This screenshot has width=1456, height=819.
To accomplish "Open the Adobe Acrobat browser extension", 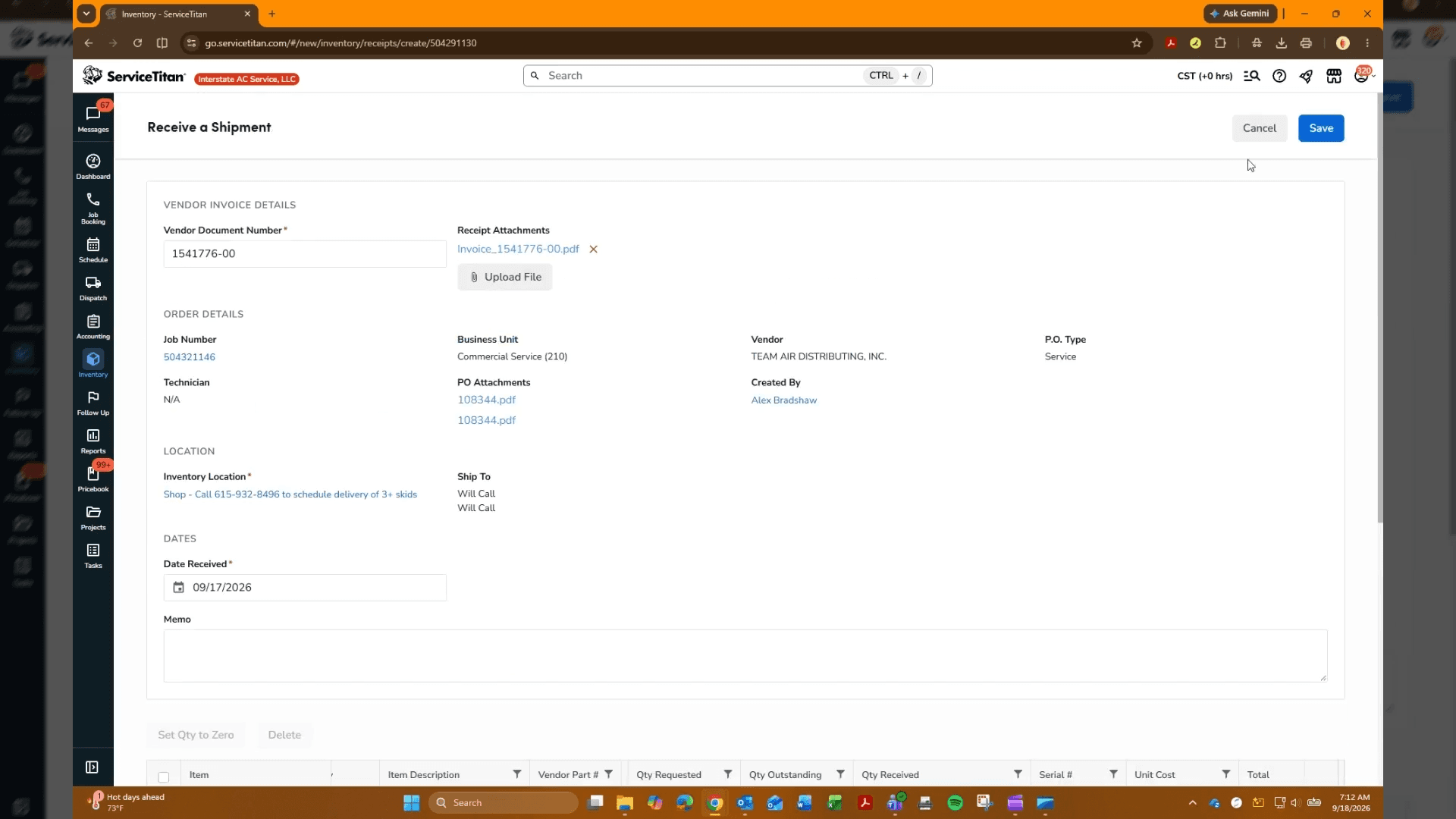I will (x=1171, y=43).
